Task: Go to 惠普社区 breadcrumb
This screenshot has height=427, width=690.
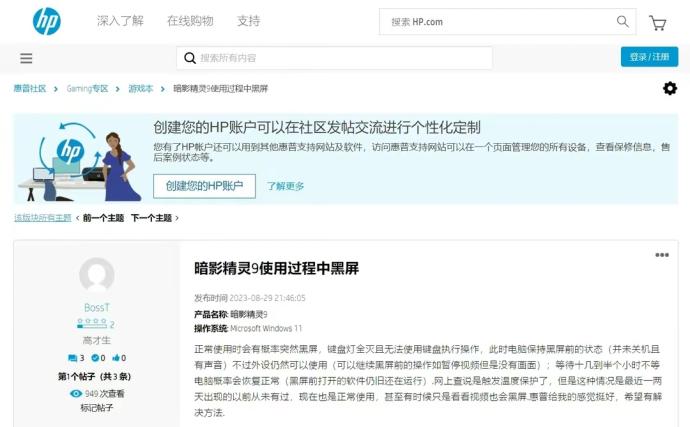Action: [30, 88]
